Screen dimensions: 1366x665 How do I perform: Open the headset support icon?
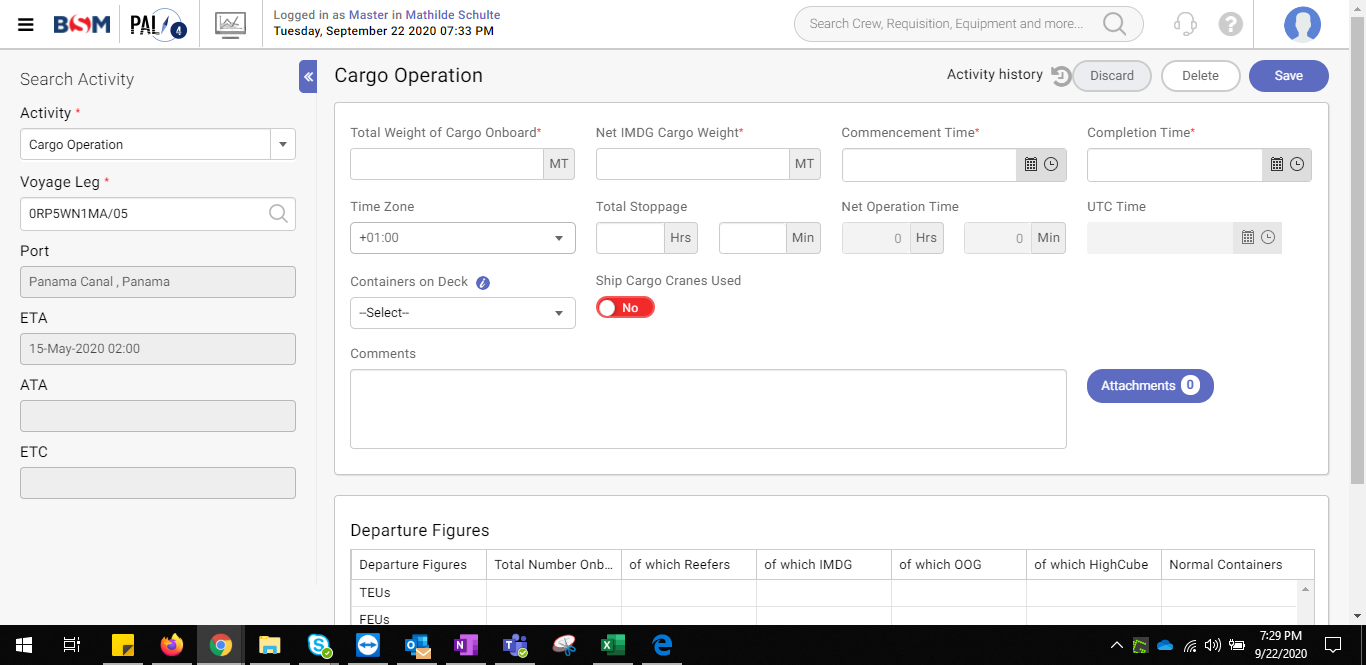pos(1185,25)
